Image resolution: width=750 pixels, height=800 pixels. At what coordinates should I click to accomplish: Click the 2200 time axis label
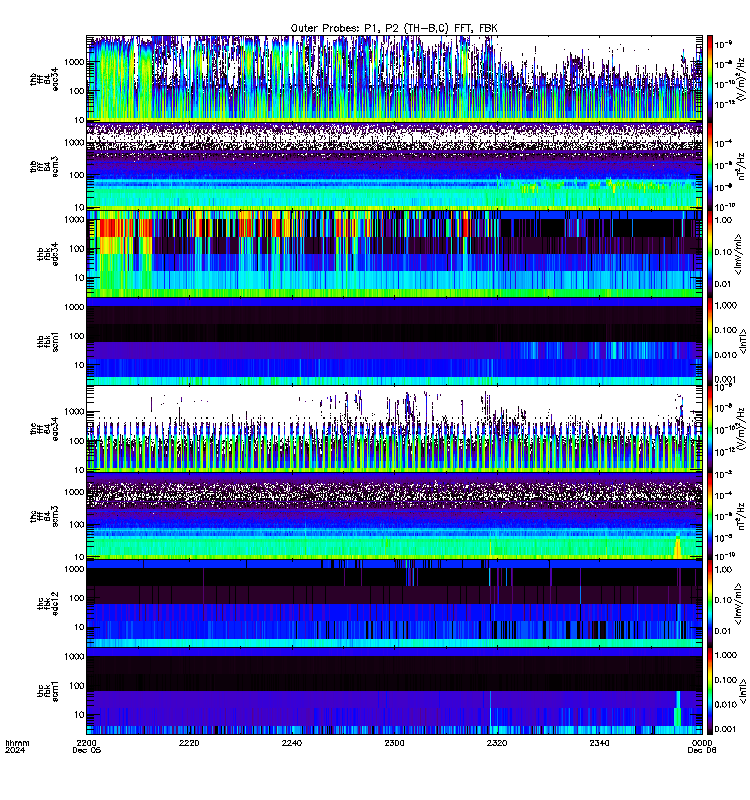point(87,743)
